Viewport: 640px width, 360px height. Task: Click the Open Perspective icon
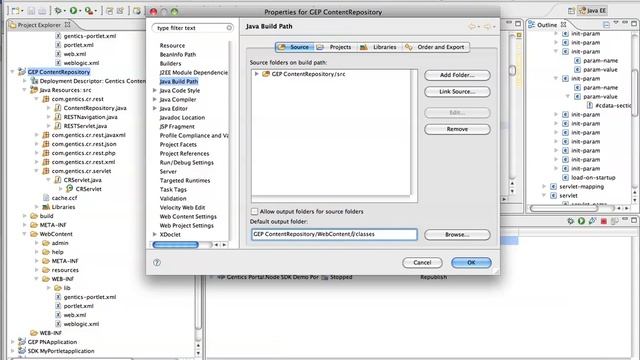click(x=571, y=11)
